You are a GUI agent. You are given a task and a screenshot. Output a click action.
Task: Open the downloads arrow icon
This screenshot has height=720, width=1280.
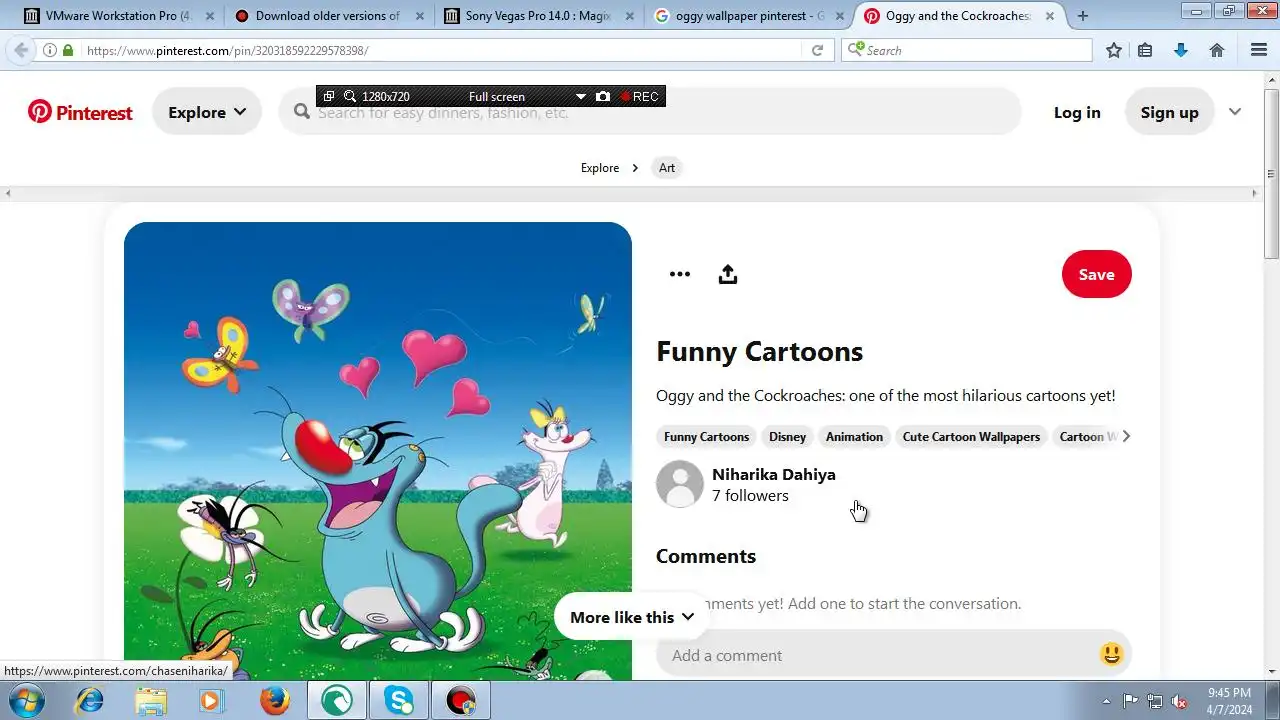pos(1181,50)
